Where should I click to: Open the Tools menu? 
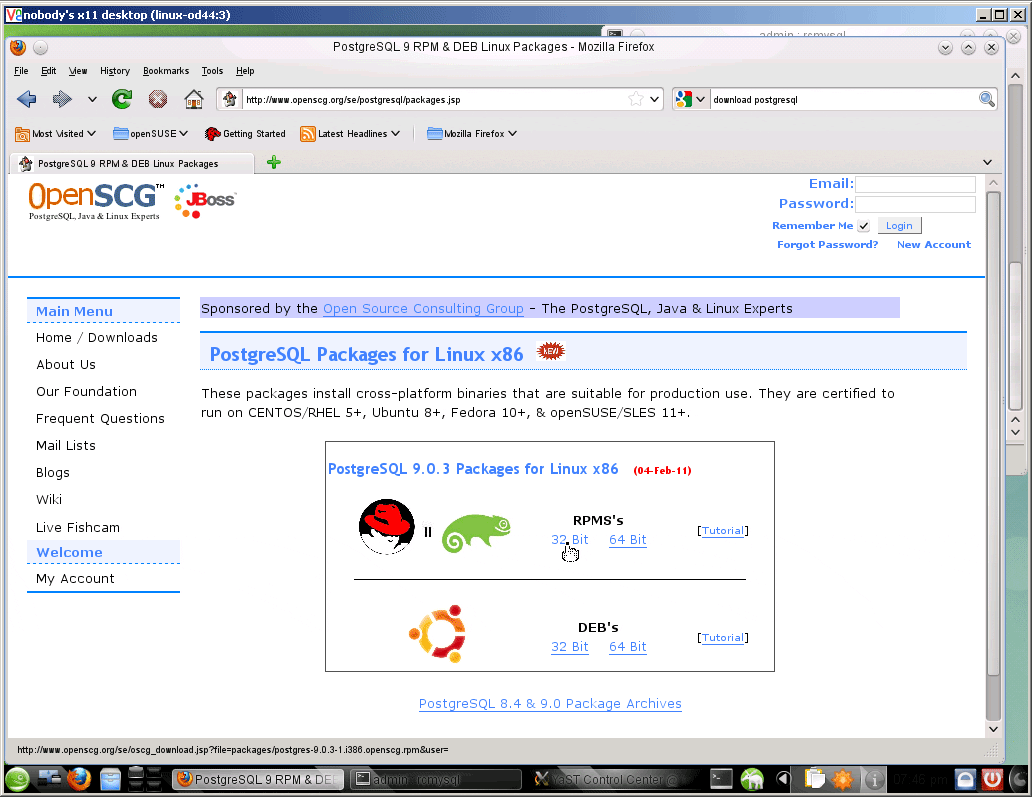pyautogui.click(x=212, y=71)
